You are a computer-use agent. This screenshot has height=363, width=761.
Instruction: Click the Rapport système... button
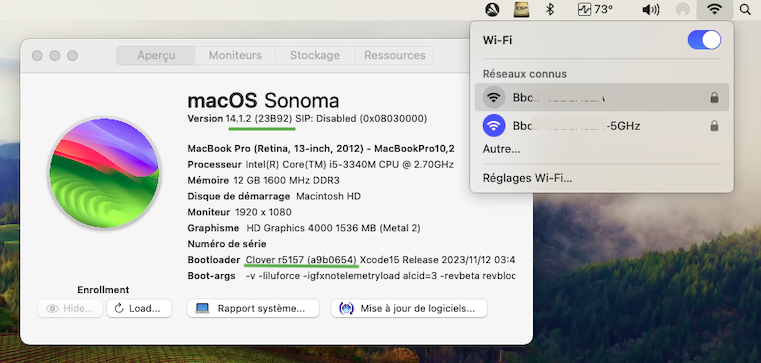click(253, 308)
